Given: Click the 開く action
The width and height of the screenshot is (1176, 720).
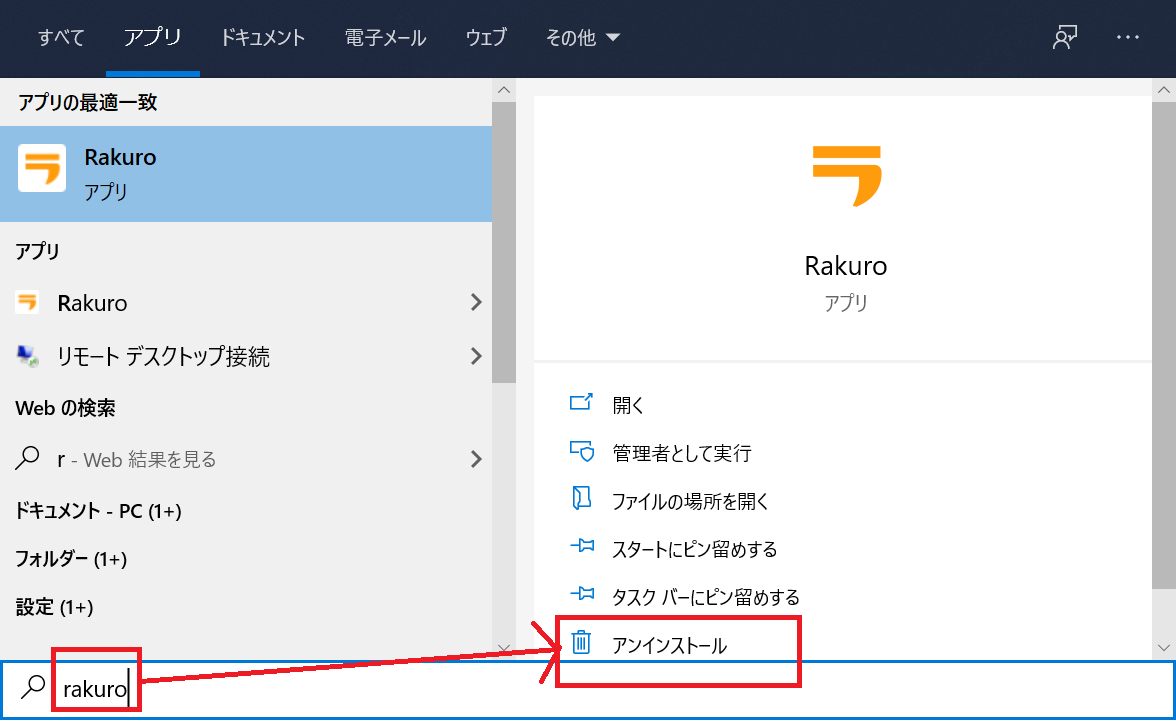Looking at the screenshot, I should (x=628, y=406).
